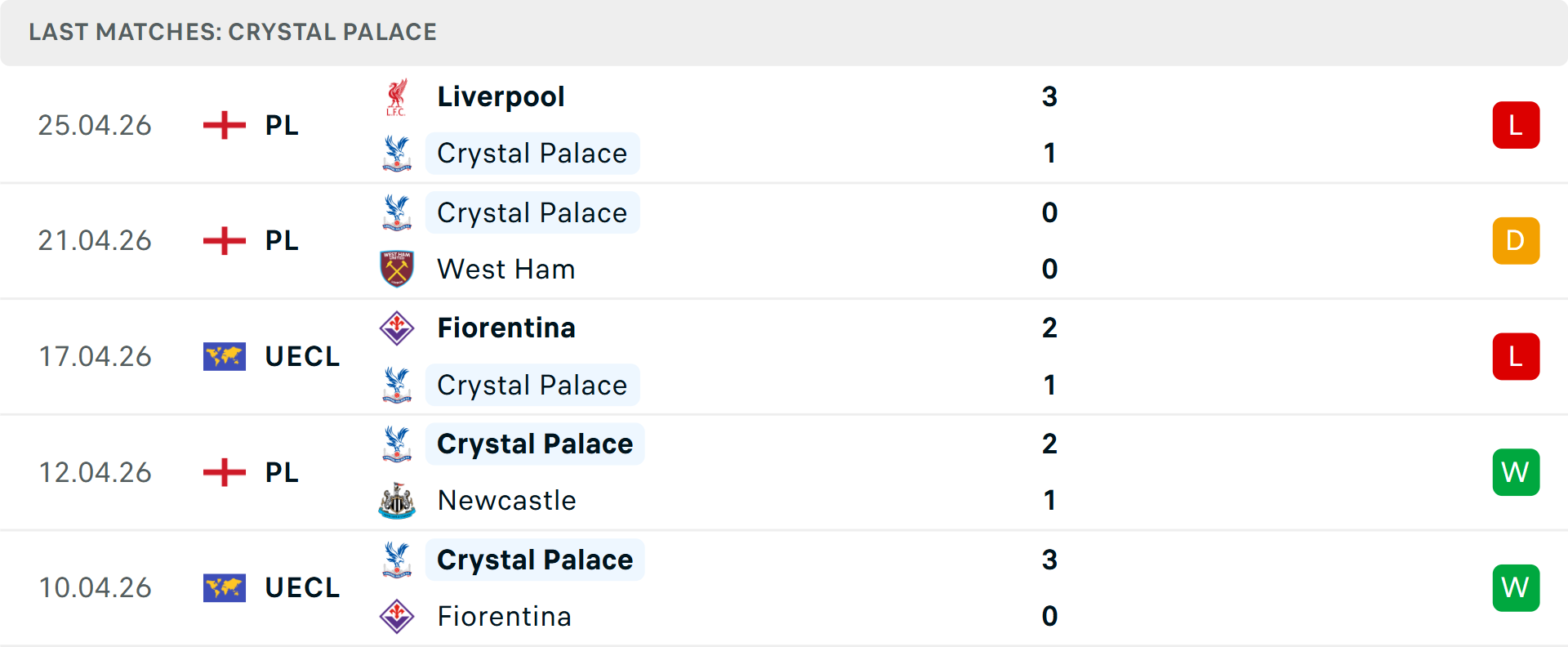Open the Liverpool team name link

(x=501, y=96)
